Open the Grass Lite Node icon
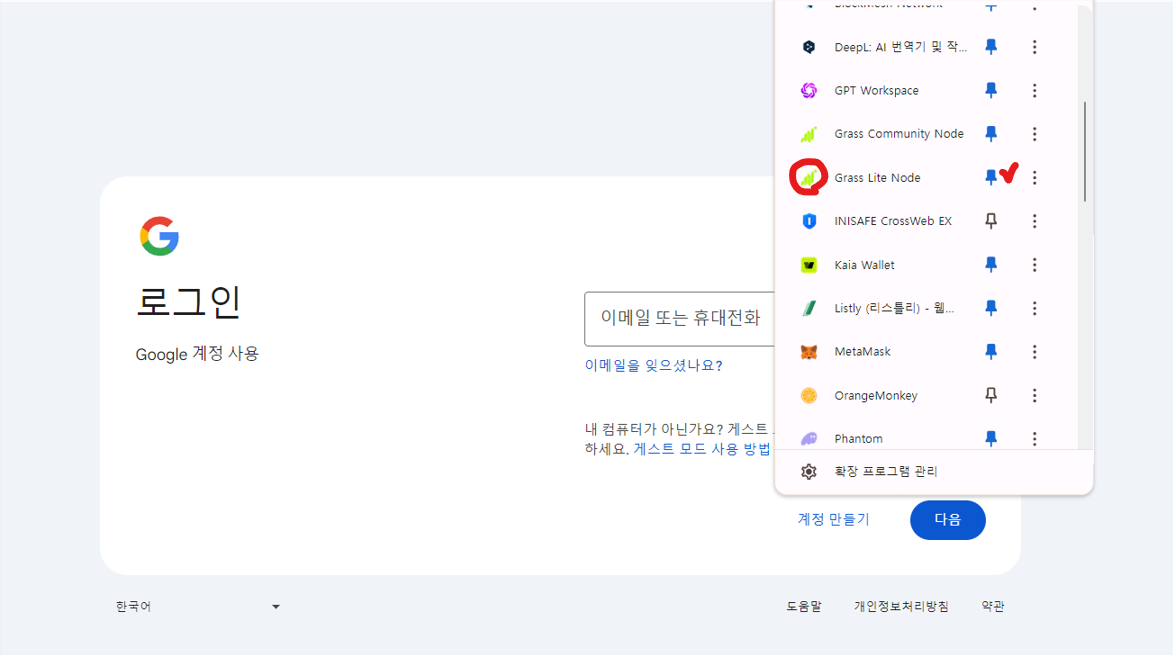The height and width of the screenshot is (655, 1173). pos(809,177)
